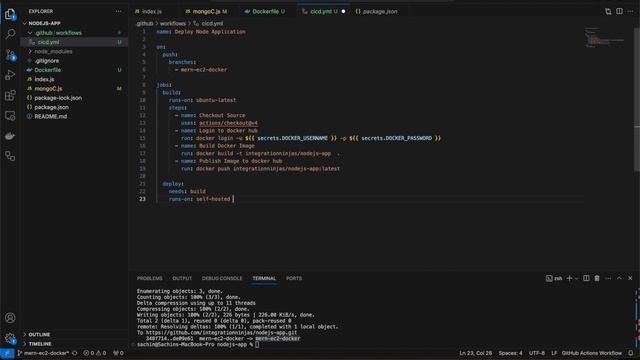Open the launch profile dropdown arrow

(576, 278)
